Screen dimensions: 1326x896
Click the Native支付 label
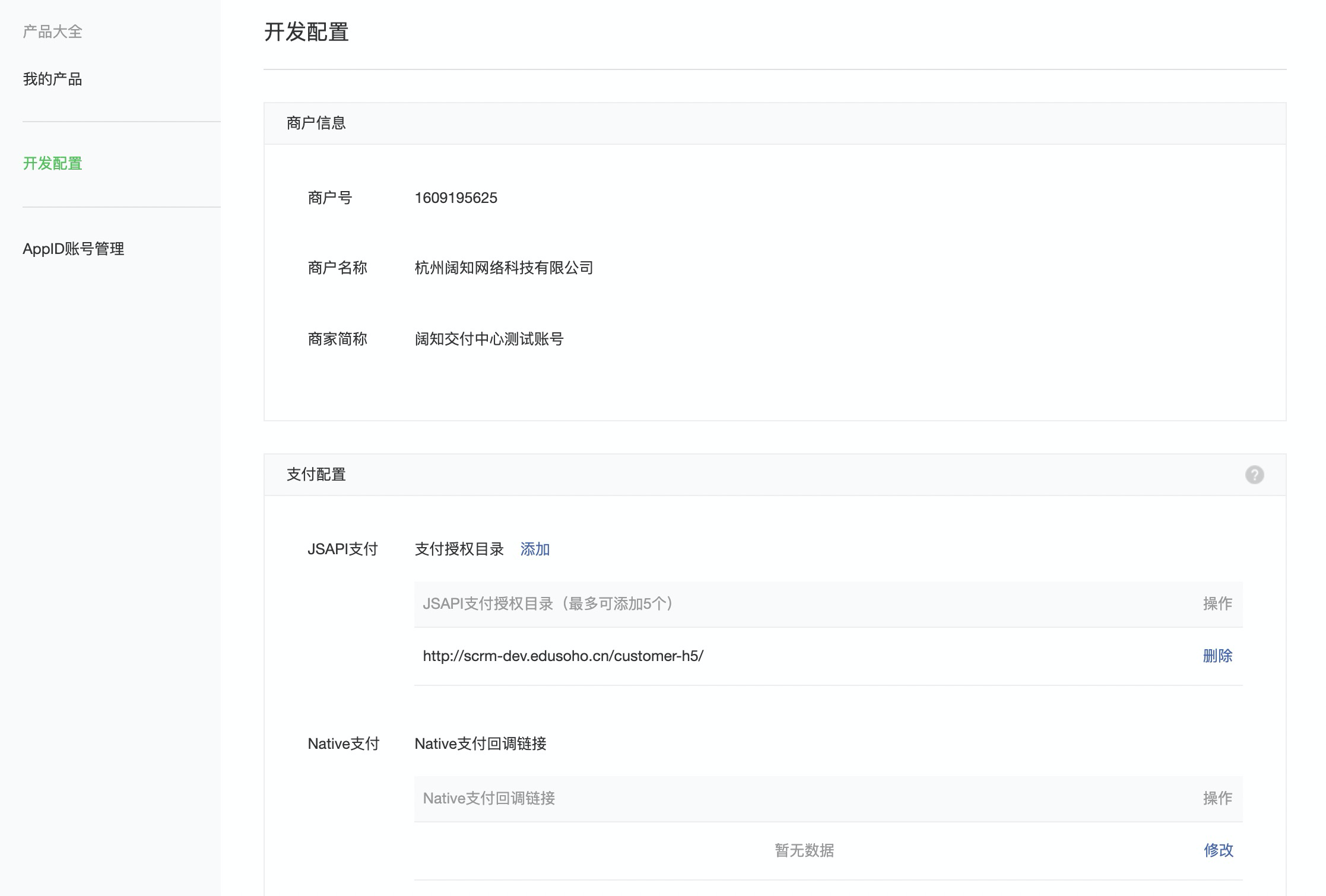click(x=343, y=744)
